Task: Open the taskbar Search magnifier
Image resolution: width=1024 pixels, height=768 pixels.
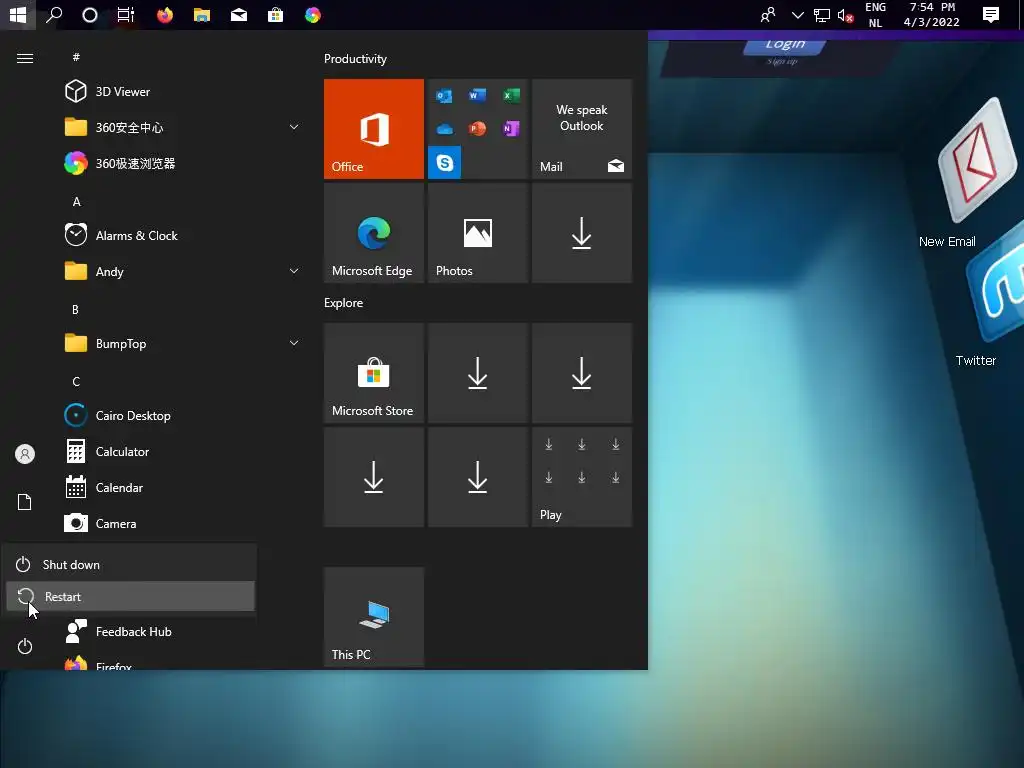Action: pyautogui.click(x=54, y=14)
